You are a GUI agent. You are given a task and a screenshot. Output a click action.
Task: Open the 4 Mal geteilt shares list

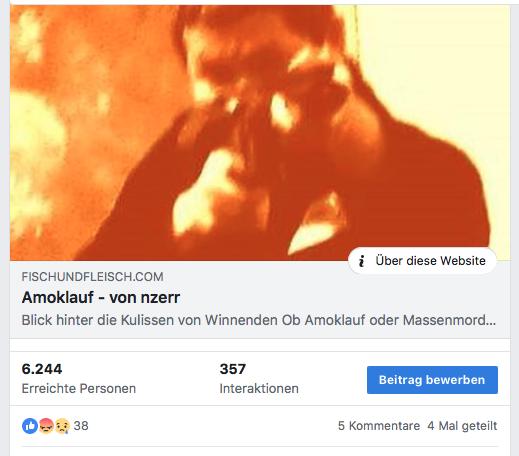pyautogui.click(x=462, y=426)
